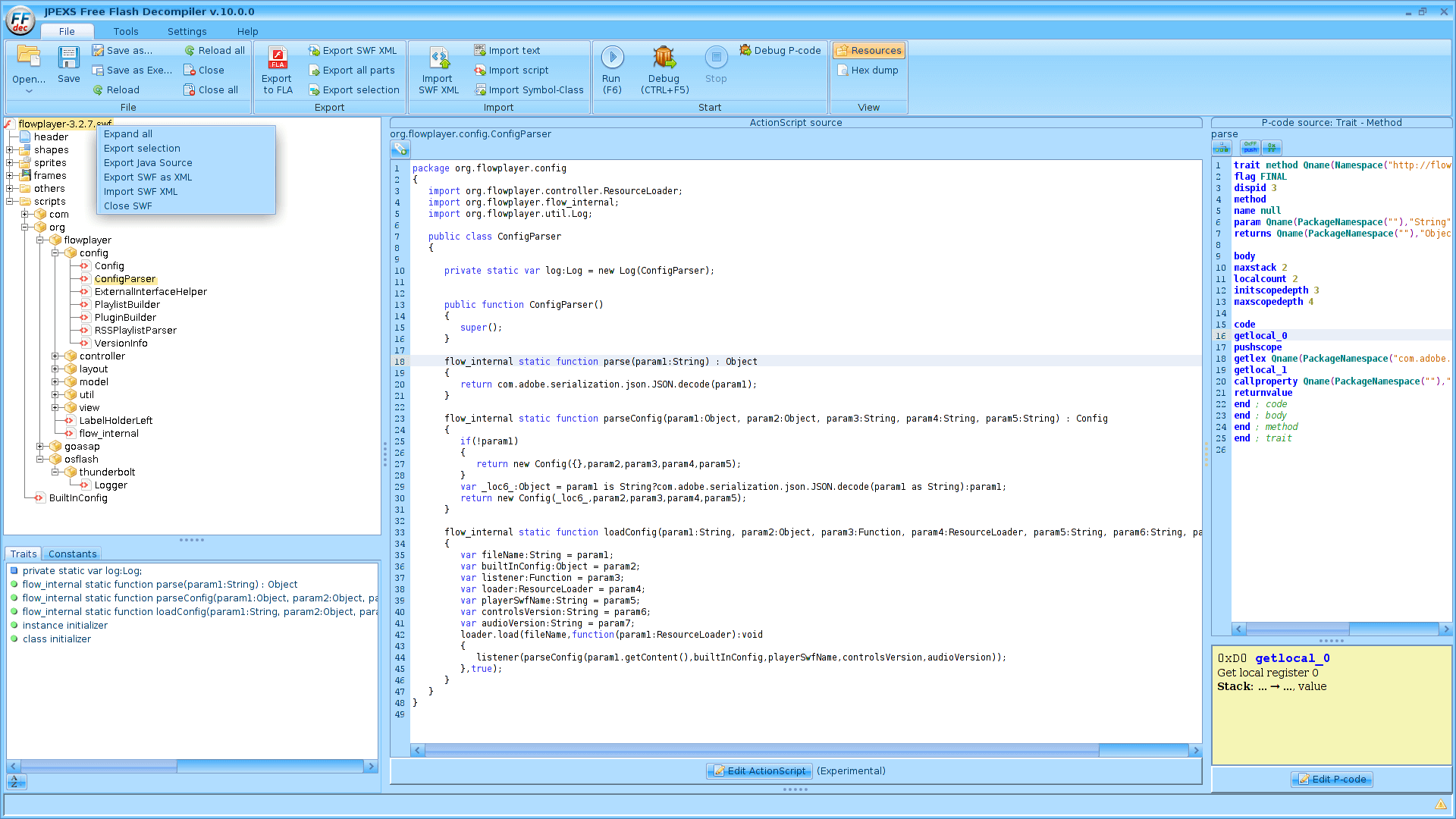This screenshot has width=1456, height=819.
Task: Switch to the Constants tab
Action: click(72, 554)
